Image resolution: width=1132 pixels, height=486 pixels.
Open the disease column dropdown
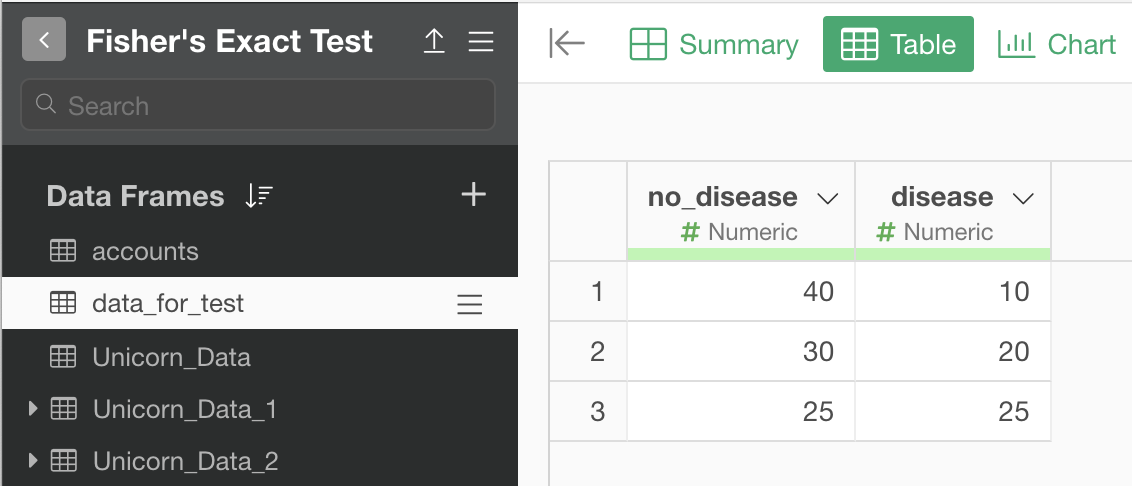(1023, 198)
